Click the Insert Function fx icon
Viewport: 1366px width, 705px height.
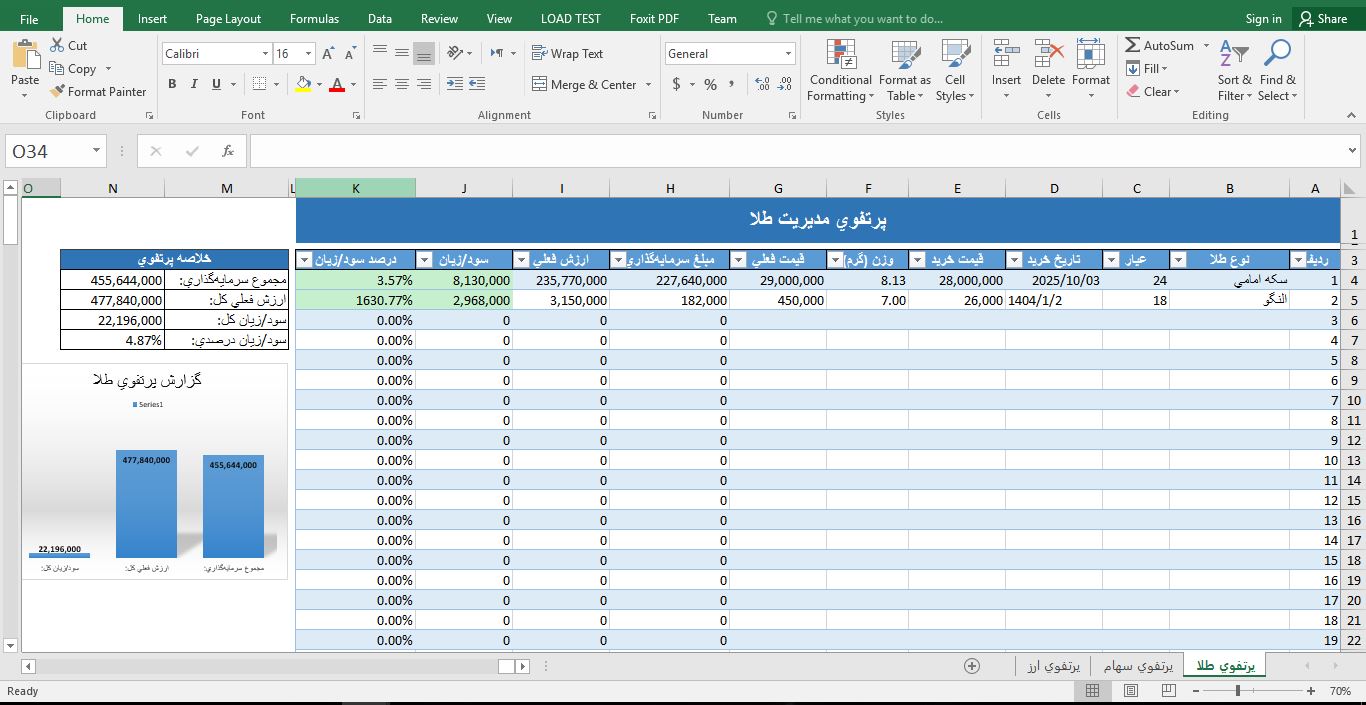(x=228, y=151)
